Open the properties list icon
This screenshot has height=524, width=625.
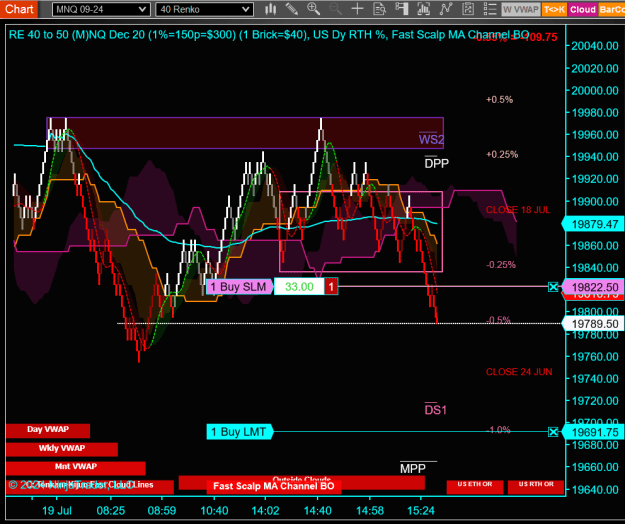pos(489,9)
